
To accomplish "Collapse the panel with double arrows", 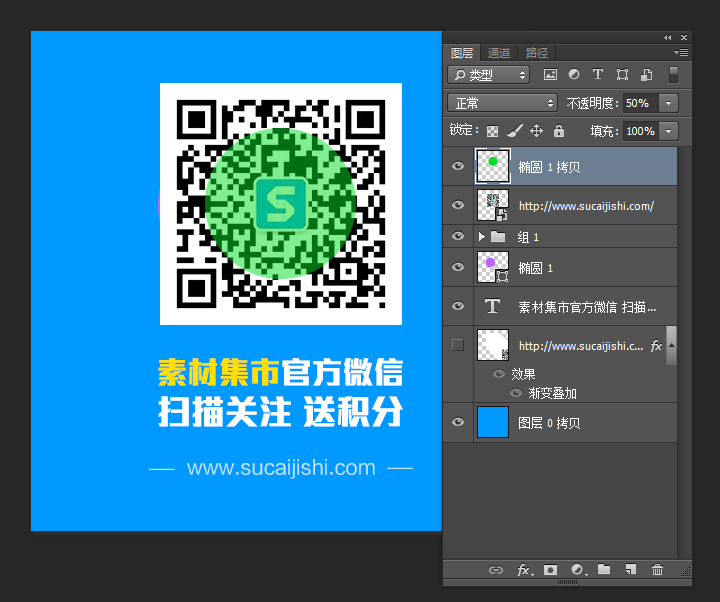I will (x=667, y=38).
